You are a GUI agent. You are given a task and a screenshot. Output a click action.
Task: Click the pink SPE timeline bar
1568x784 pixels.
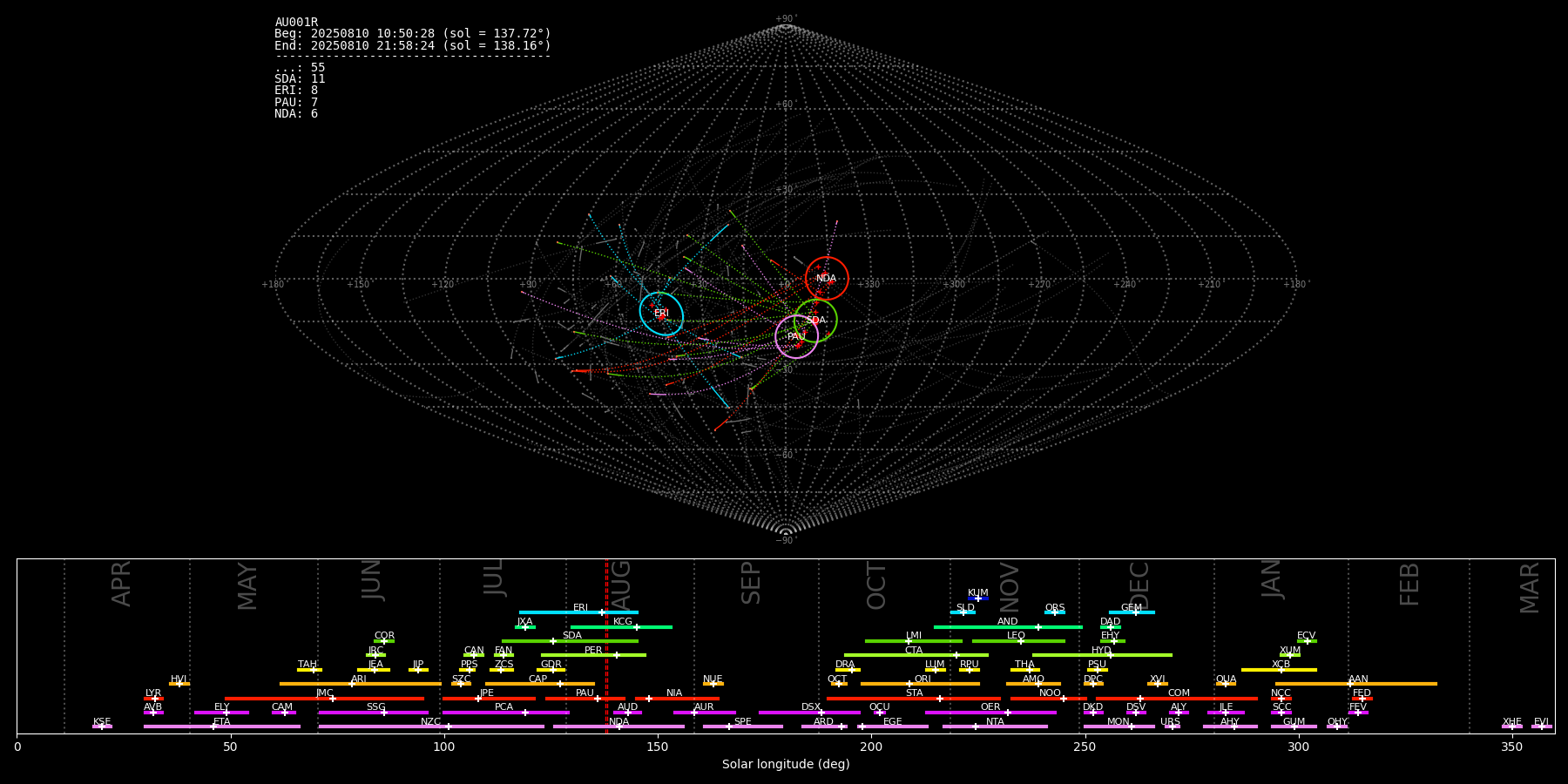click(x=743, y=727)
